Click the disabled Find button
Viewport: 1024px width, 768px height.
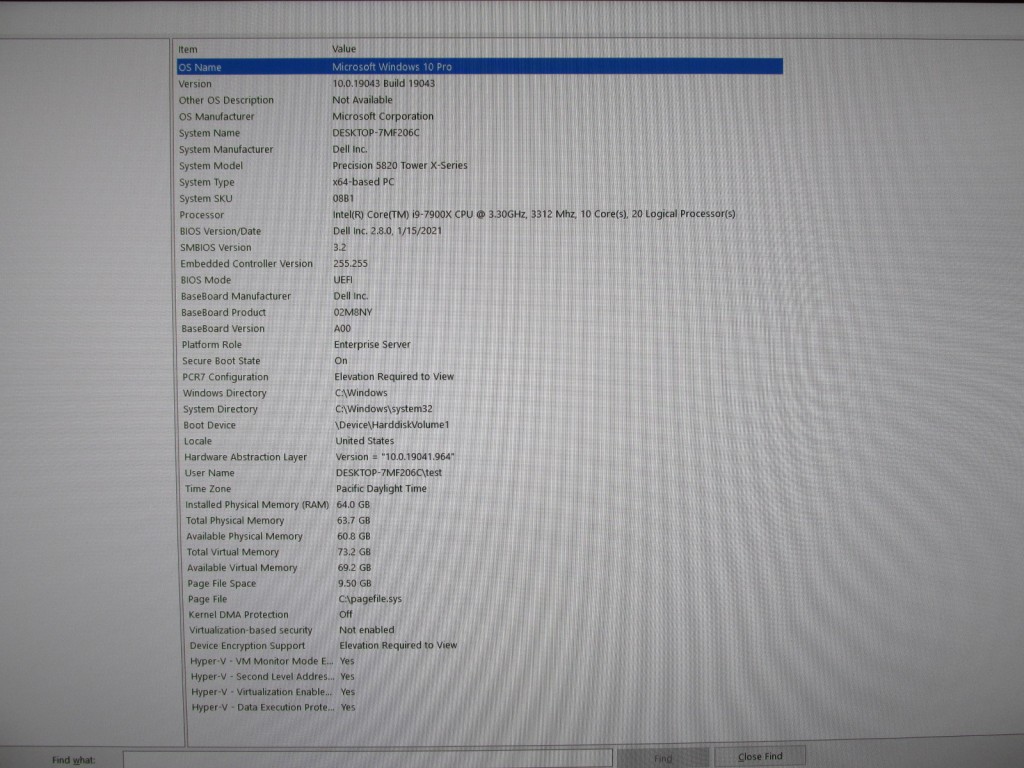[x=662, y=758]
